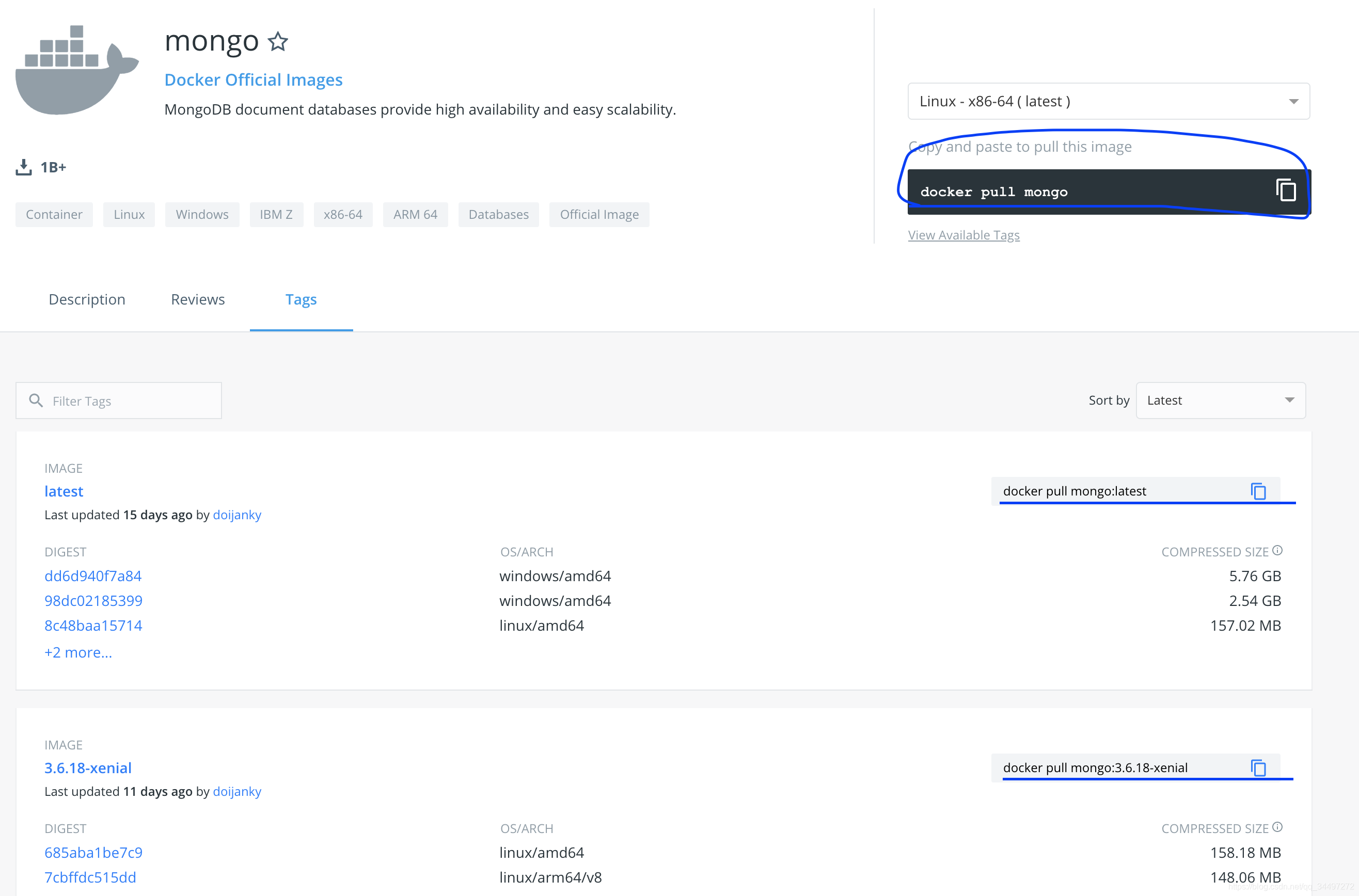Open the Docker Official Images link

pos(253,79)
